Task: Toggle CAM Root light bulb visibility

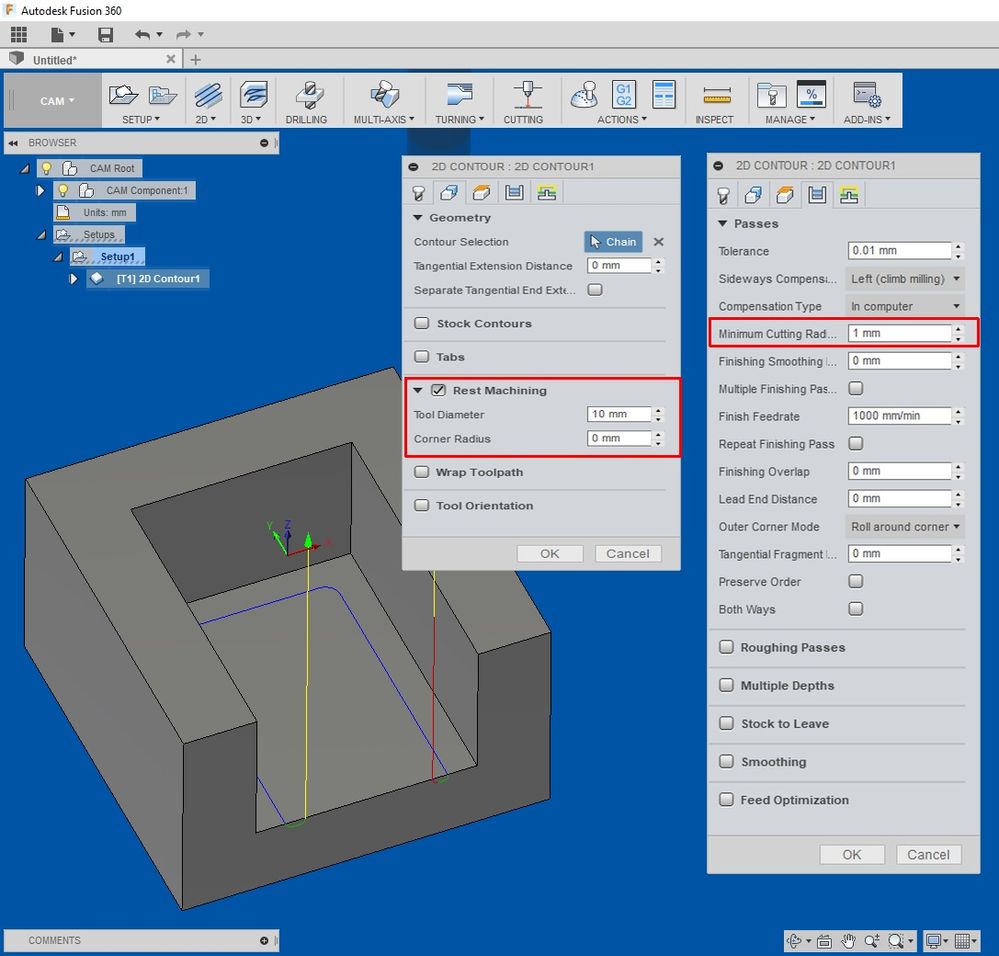Action: (x=47, y=168)
